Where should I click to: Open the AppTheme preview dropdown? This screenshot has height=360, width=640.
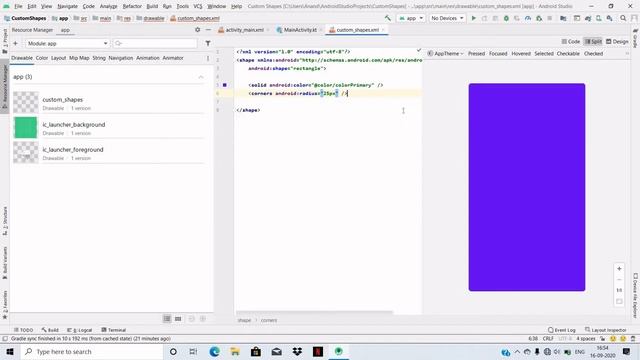[445, 53]
